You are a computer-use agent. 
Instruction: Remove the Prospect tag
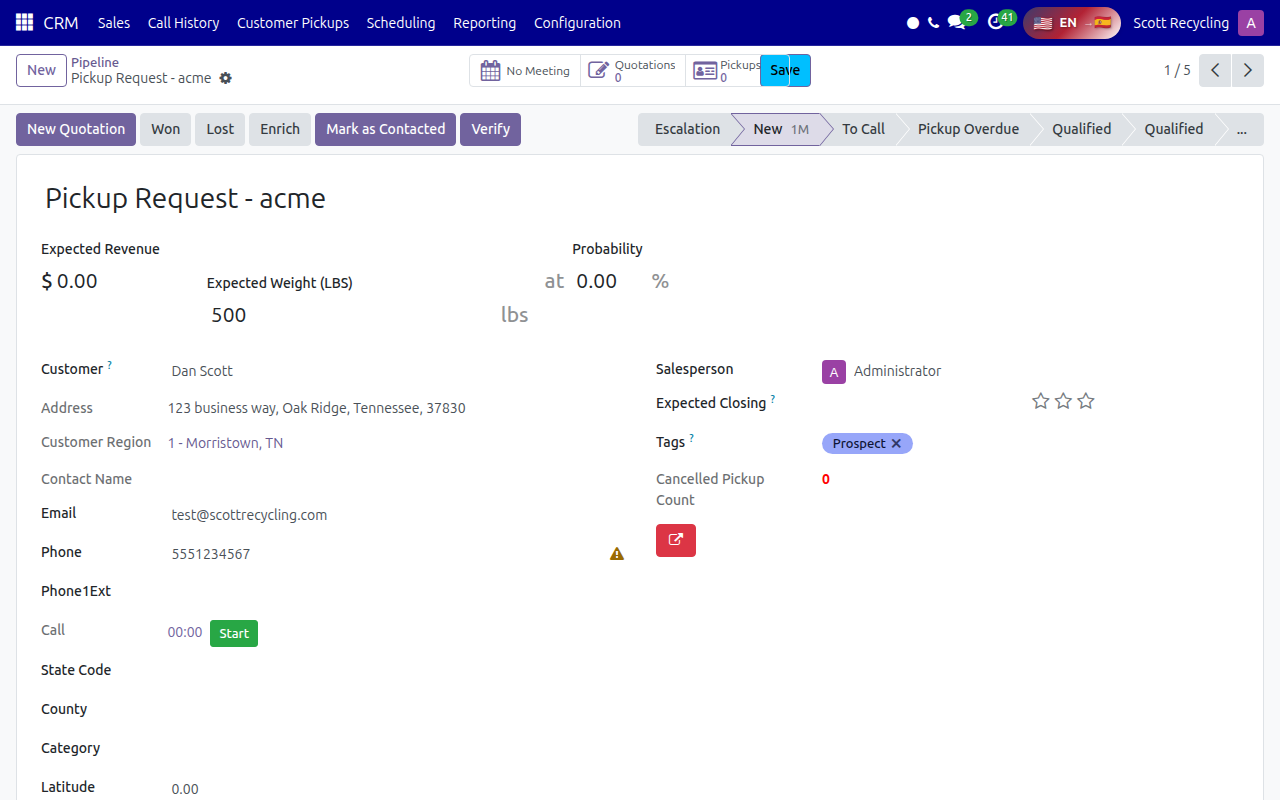[x=896, y=443]
